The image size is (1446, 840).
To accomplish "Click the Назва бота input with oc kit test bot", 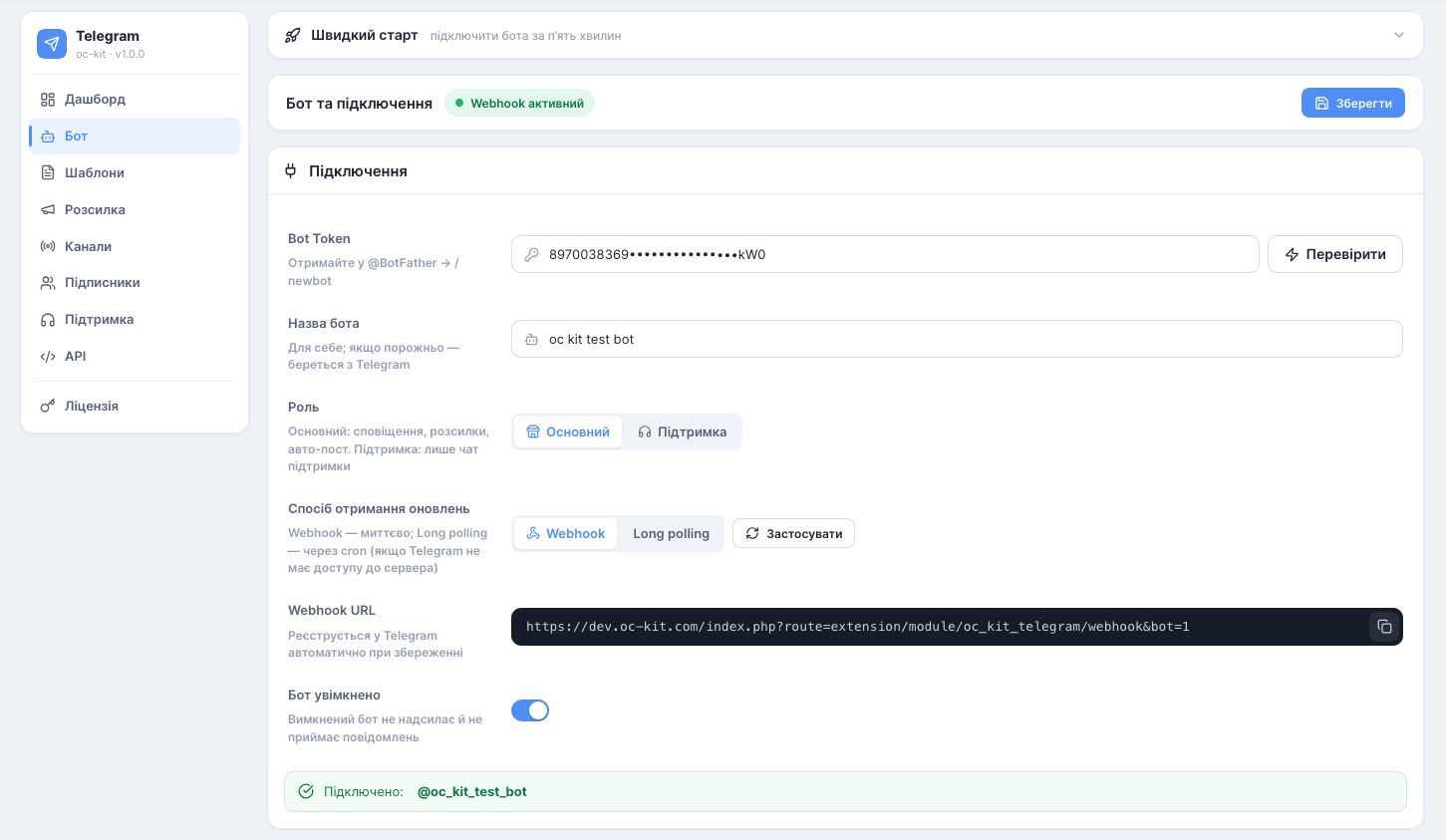I will 957,339.
